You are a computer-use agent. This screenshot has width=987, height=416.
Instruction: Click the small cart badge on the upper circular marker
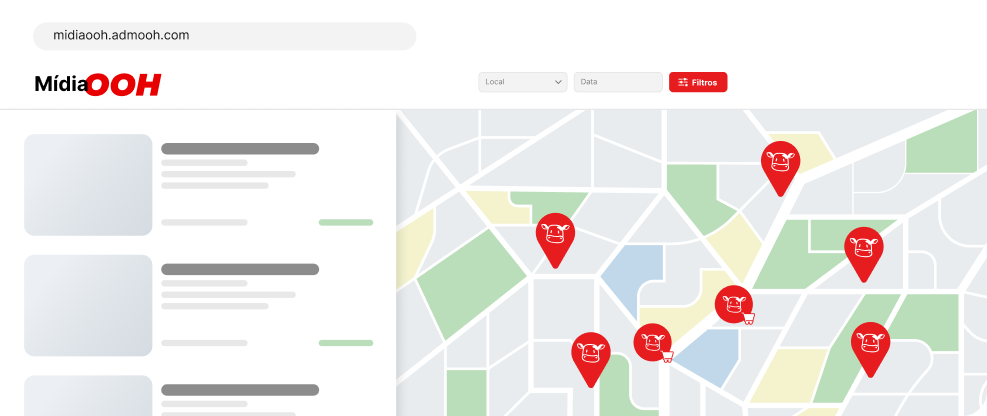(748, 318)
